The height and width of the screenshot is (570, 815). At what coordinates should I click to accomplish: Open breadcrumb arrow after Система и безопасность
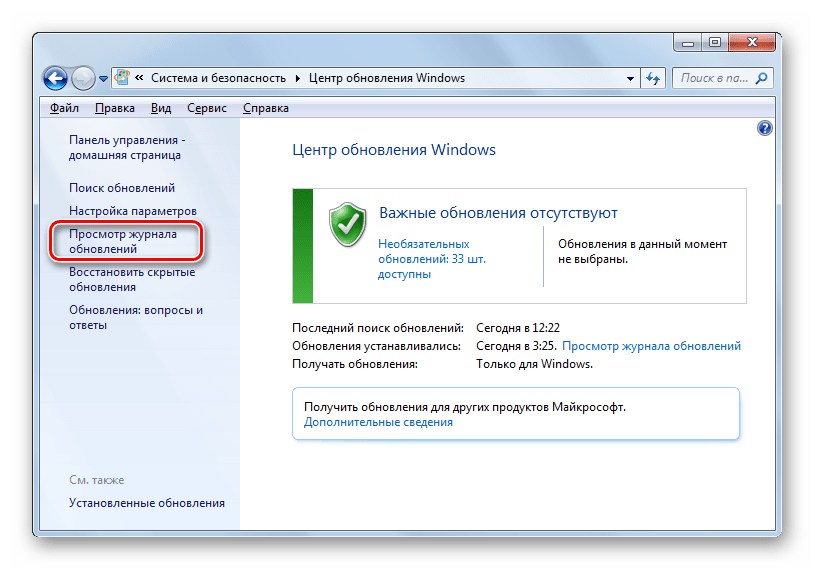pyautogui.click(x=298, y=78)
